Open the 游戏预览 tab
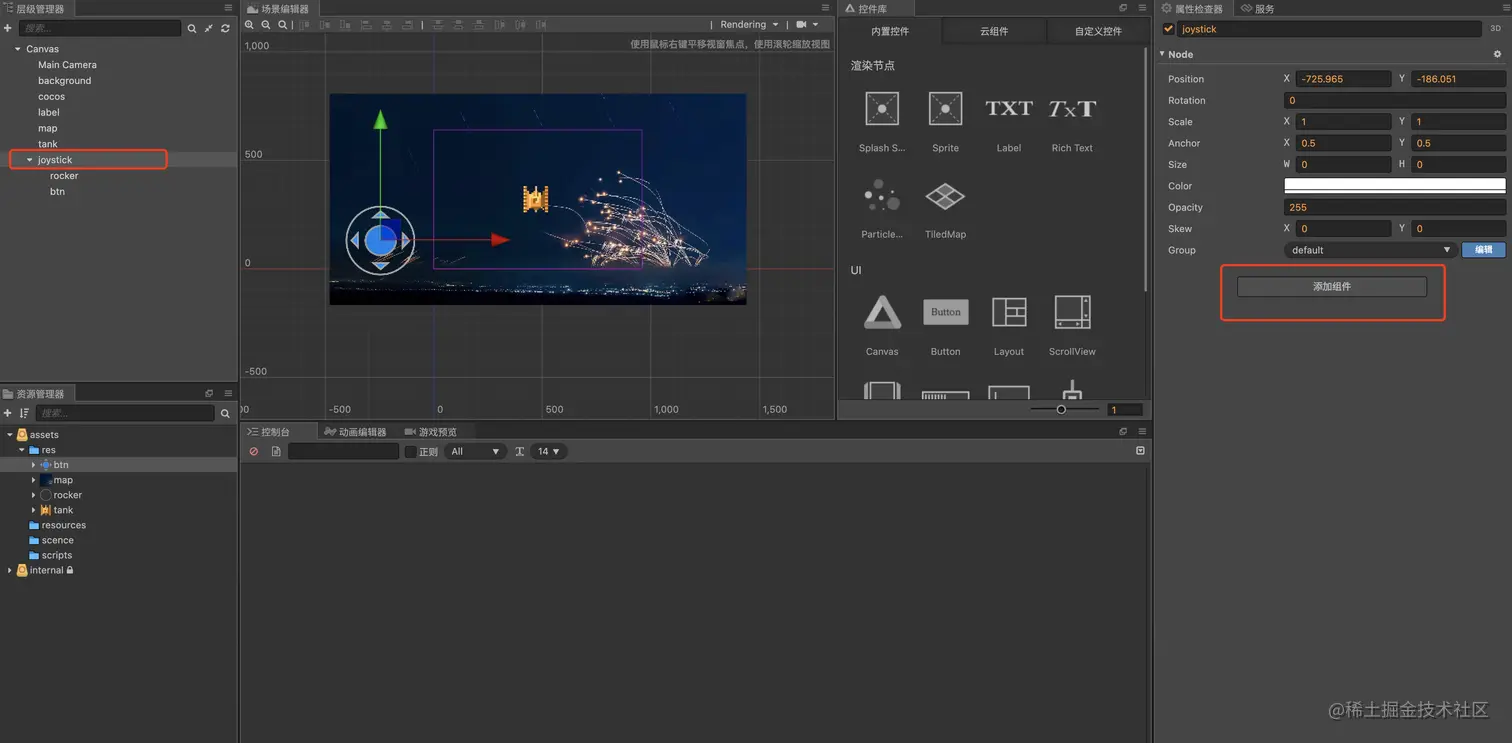 pos(430,432)
